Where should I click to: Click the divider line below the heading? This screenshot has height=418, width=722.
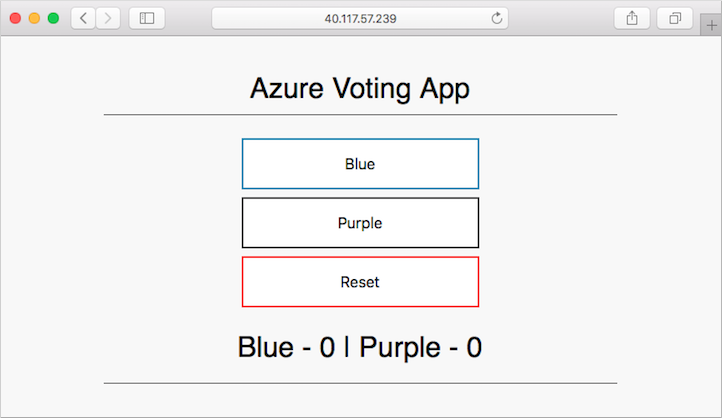pos(360,115)
